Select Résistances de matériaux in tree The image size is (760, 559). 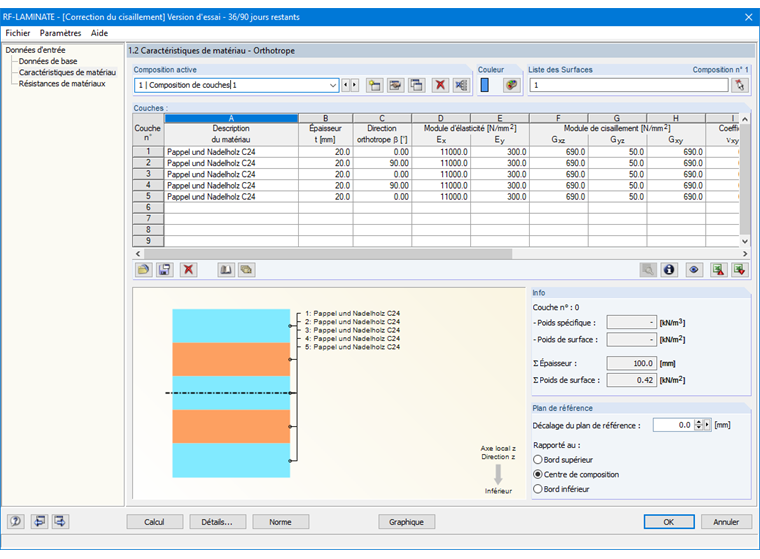61,84
